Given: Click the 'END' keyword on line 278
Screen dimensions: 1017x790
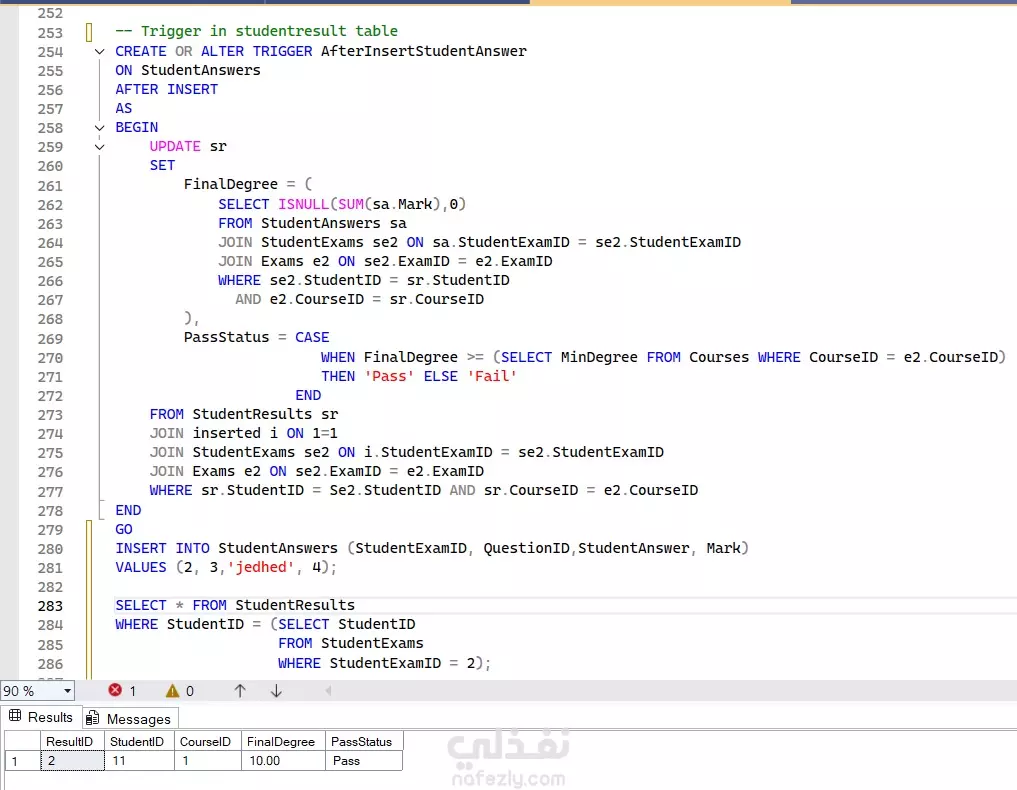Looking at the screenshot, I should coord(128,510).
